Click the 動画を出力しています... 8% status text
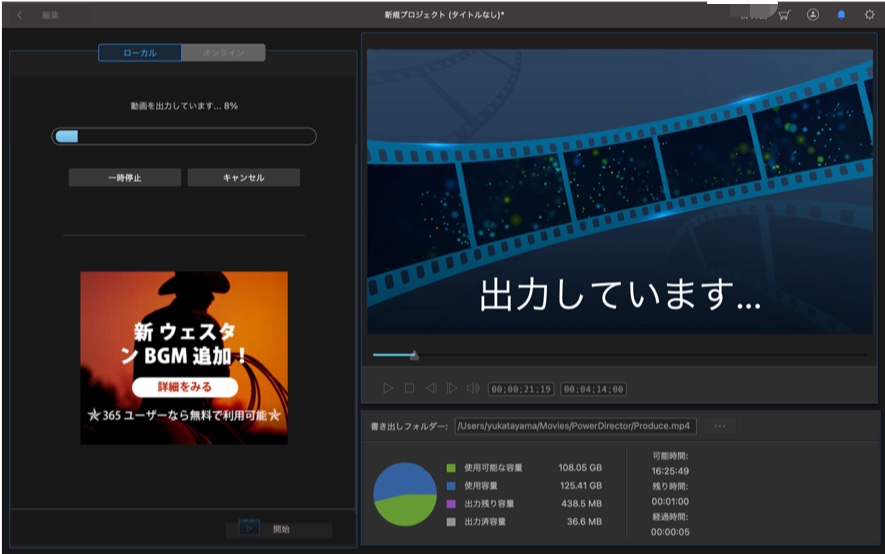885x554 pixels. [x=184, y=106]
